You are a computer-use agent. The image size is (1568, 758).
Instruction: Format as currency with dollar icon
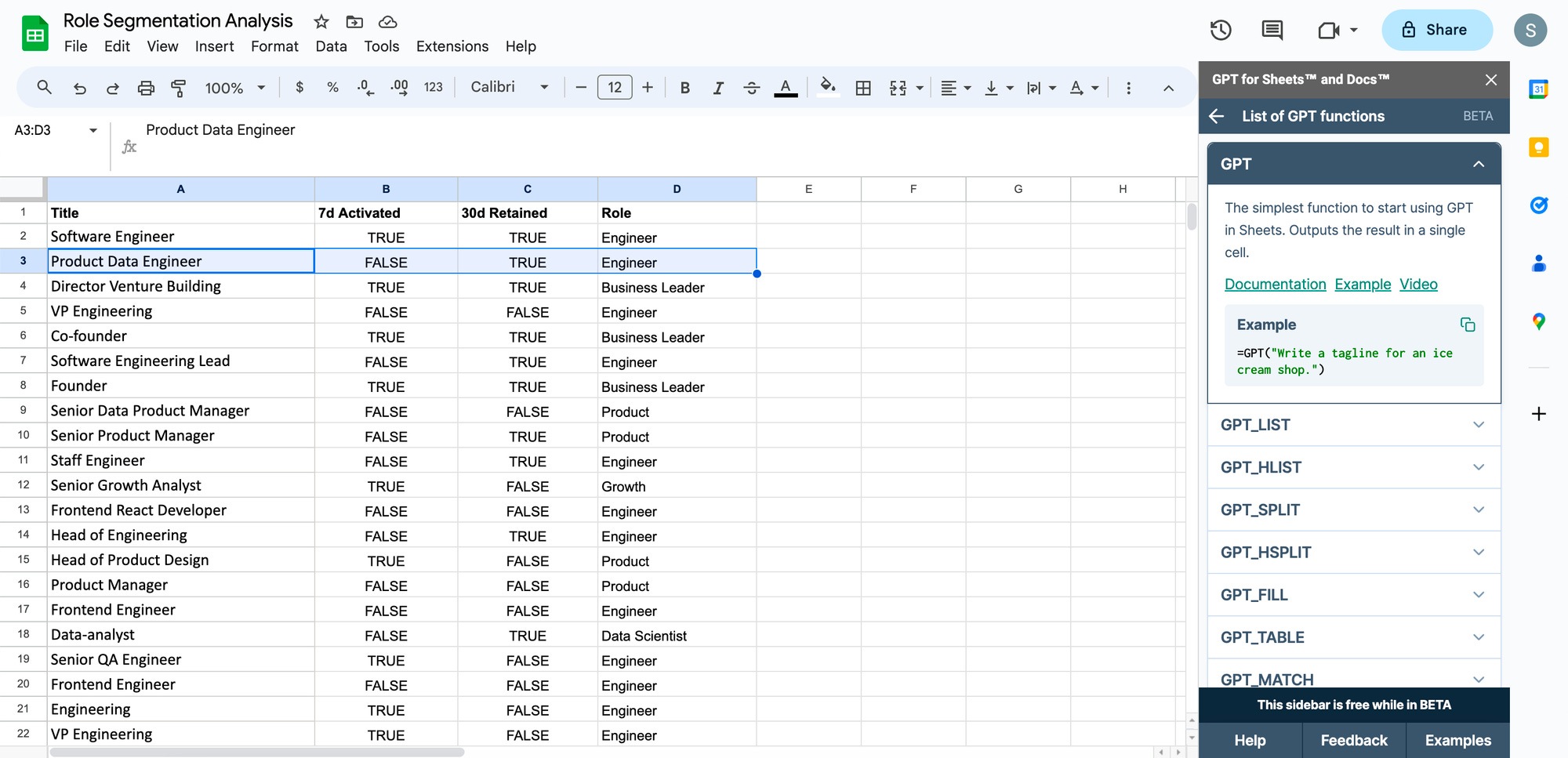point(299,88)
